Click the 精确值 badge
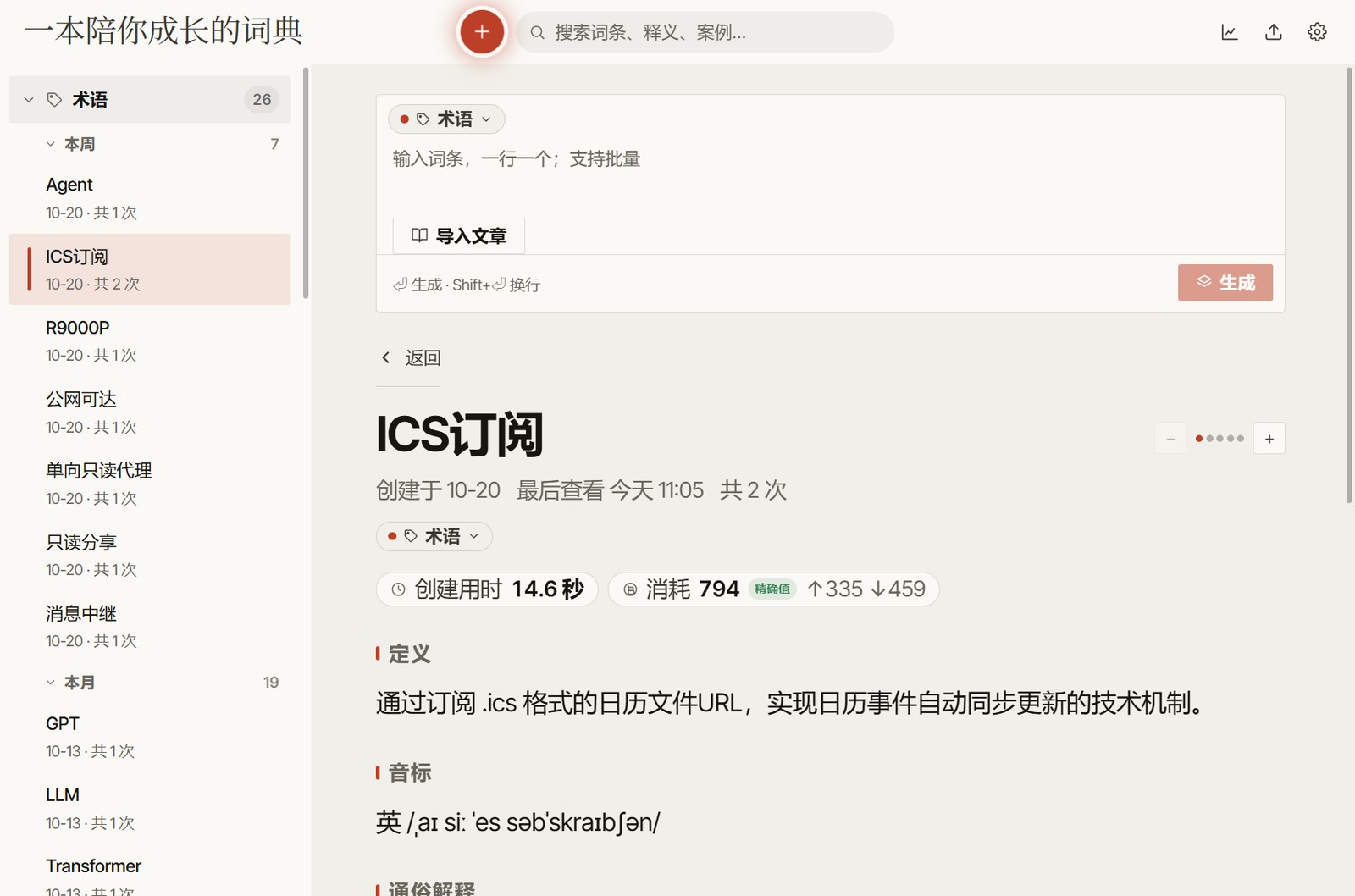 point(772,589)
